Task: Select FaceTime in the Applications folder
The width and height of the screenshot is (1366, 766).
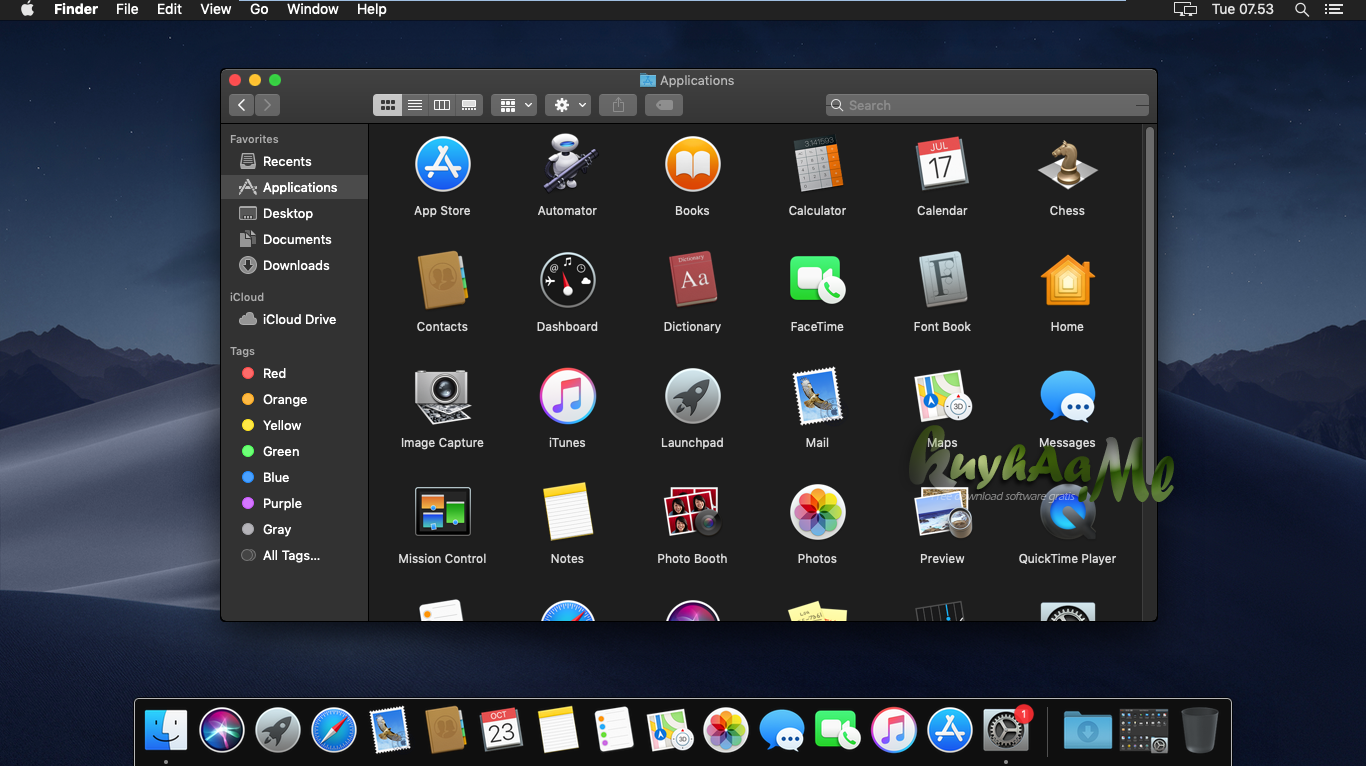Action: [x=817, y=280]
